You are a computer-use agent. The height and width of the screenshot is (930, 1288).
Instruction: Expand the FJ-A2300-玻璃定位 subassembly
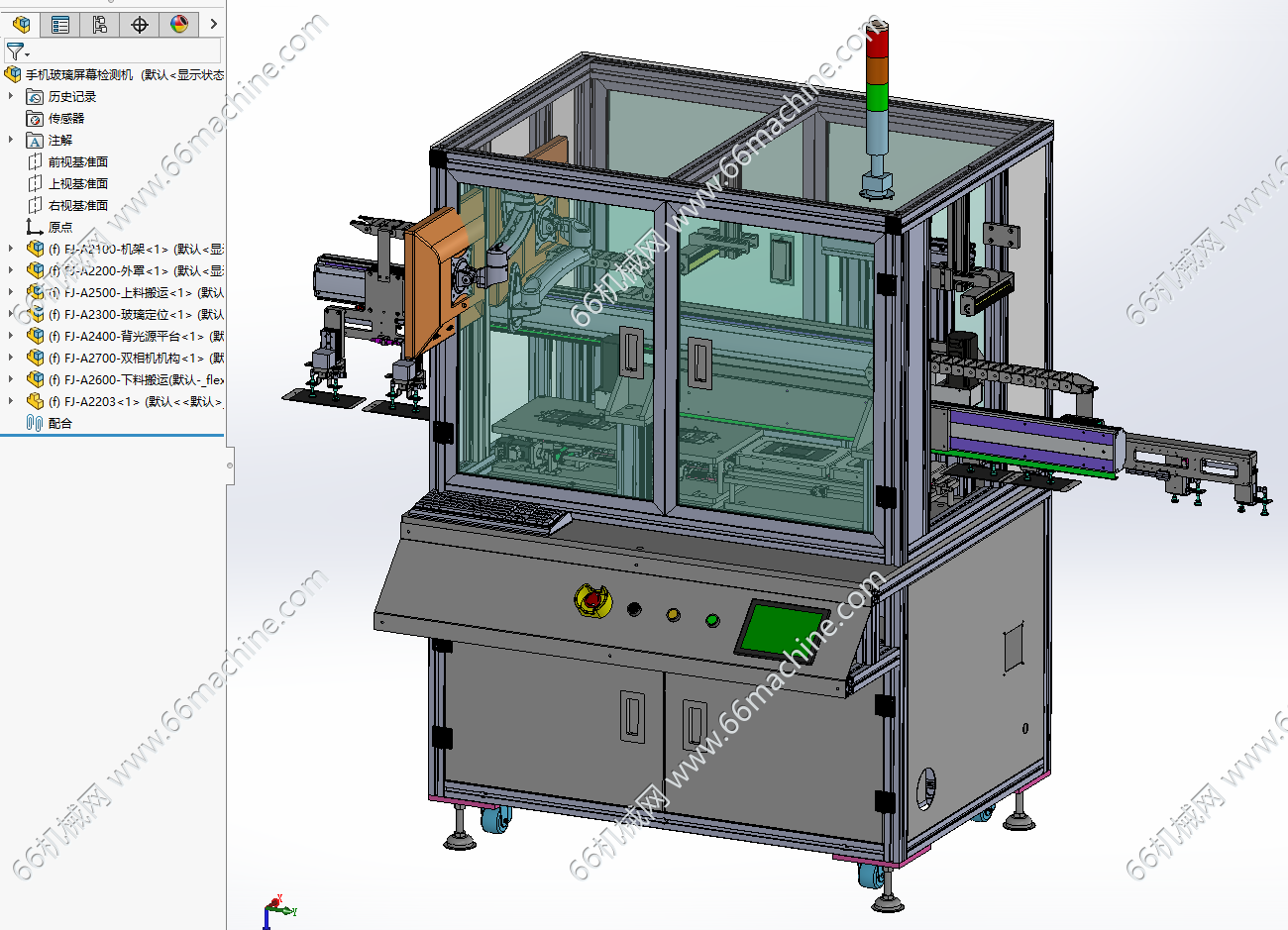tap(11, 314)
